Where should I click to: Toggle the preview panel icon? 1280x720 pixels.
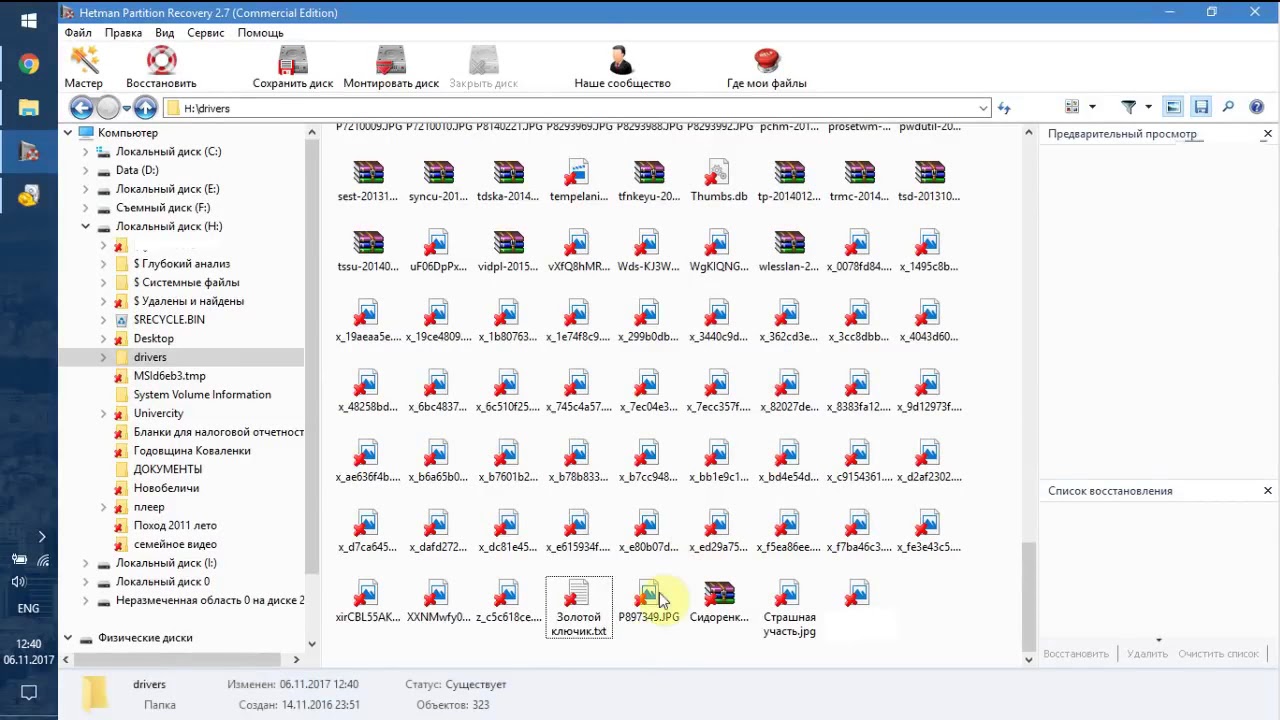tap(1174, 107)
